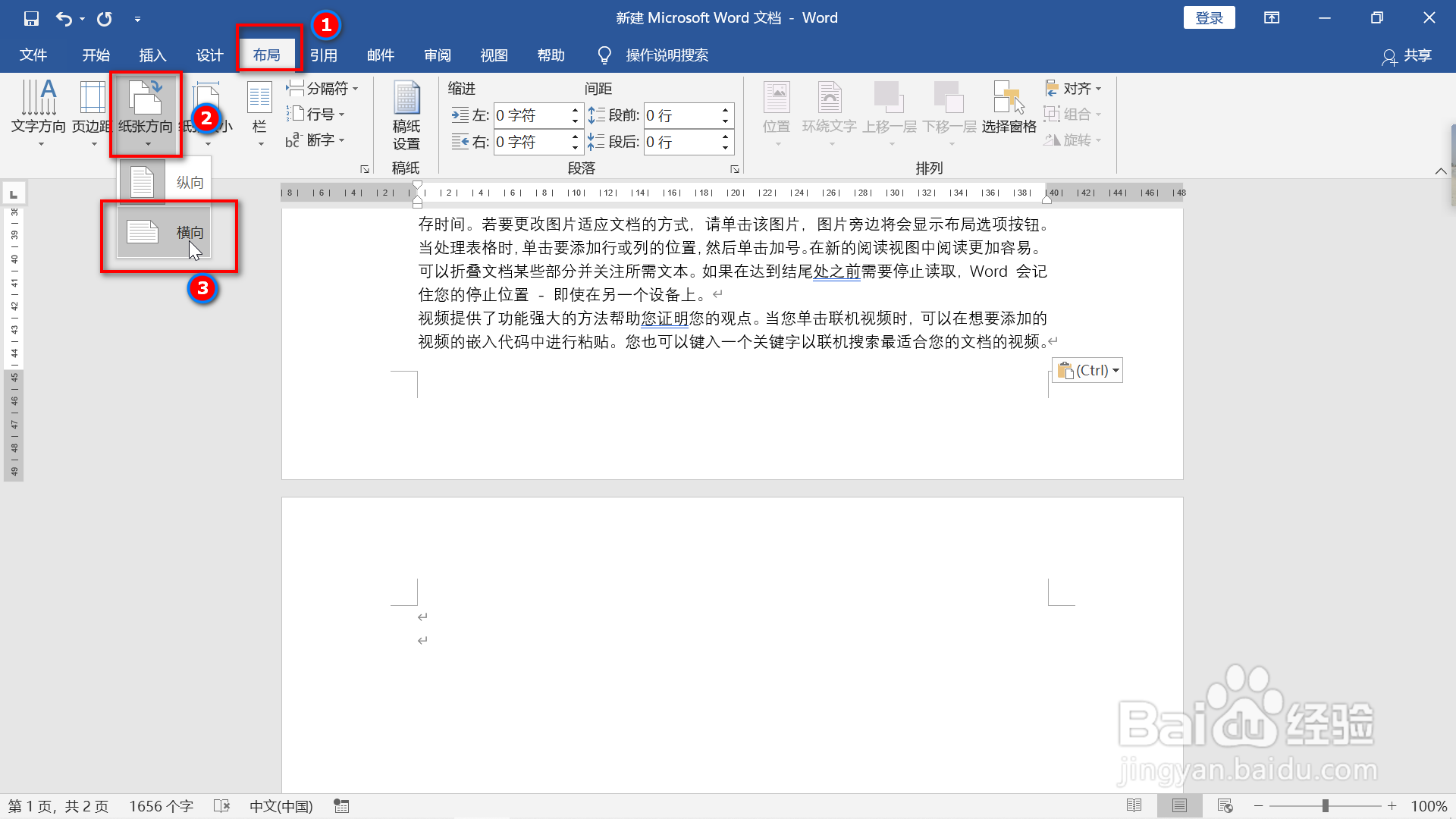Screen dimensions: 1456x819
Task: Open 段落 dialog launcher icon
Action: (x=734, y=169)
